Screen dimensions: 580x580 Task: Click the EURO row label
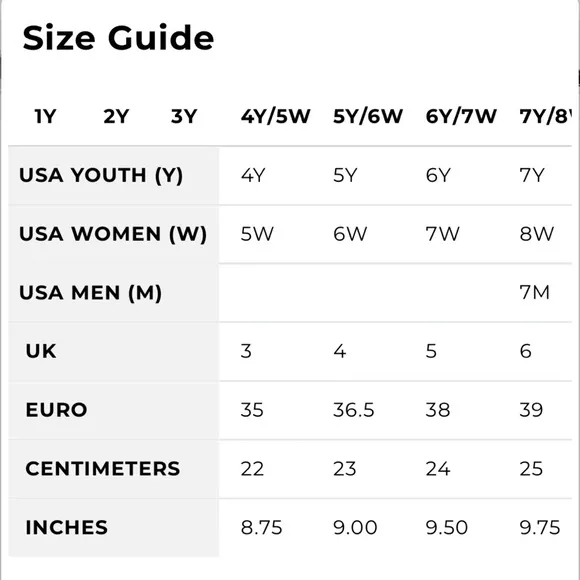56,410
